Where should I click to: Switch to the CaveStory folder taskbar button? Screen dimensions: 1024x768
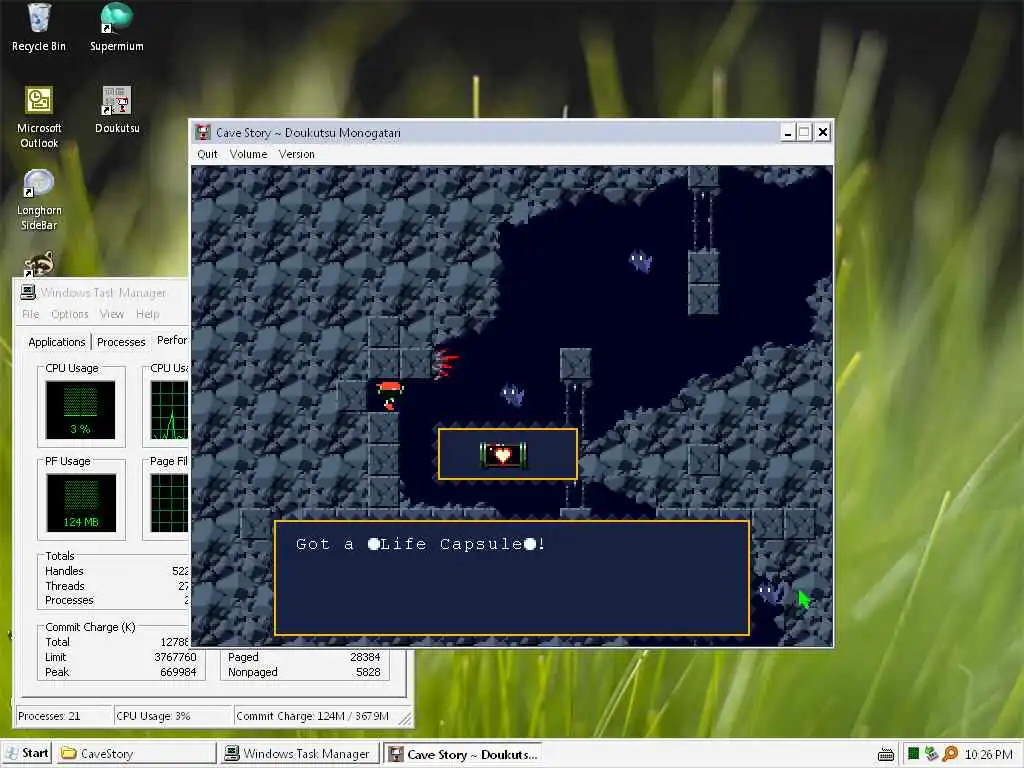[x=135, y=754]
